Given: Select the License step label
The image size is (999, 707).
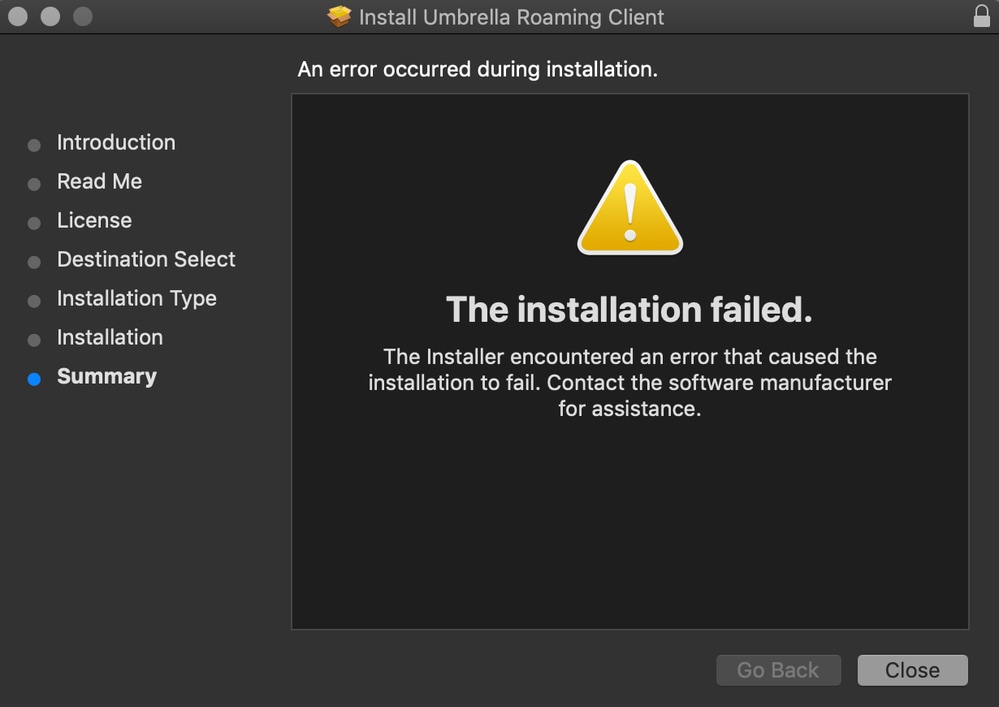Looking at the screenshot, I should 94,220.
